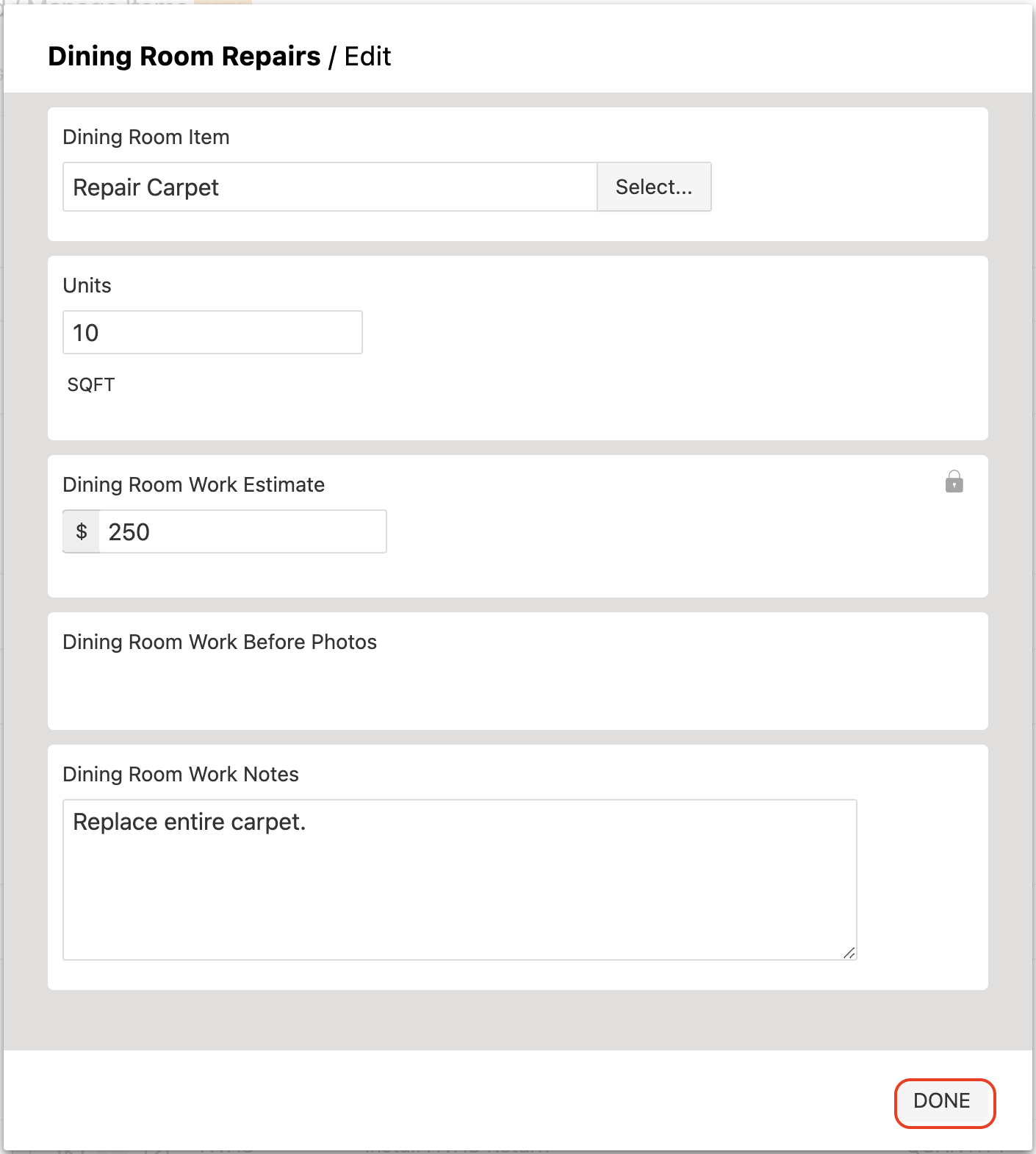Click the dollar sign currency prefix
This screenshot has width=1036, height=1154.
(x=82, y=531)
